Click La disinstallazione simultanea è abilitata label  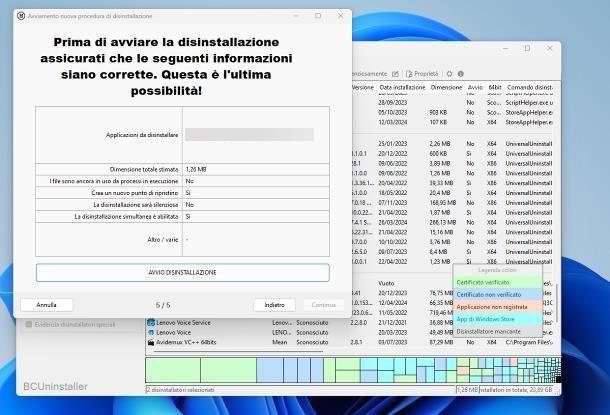pyautogui.click(x=126, y=216)
